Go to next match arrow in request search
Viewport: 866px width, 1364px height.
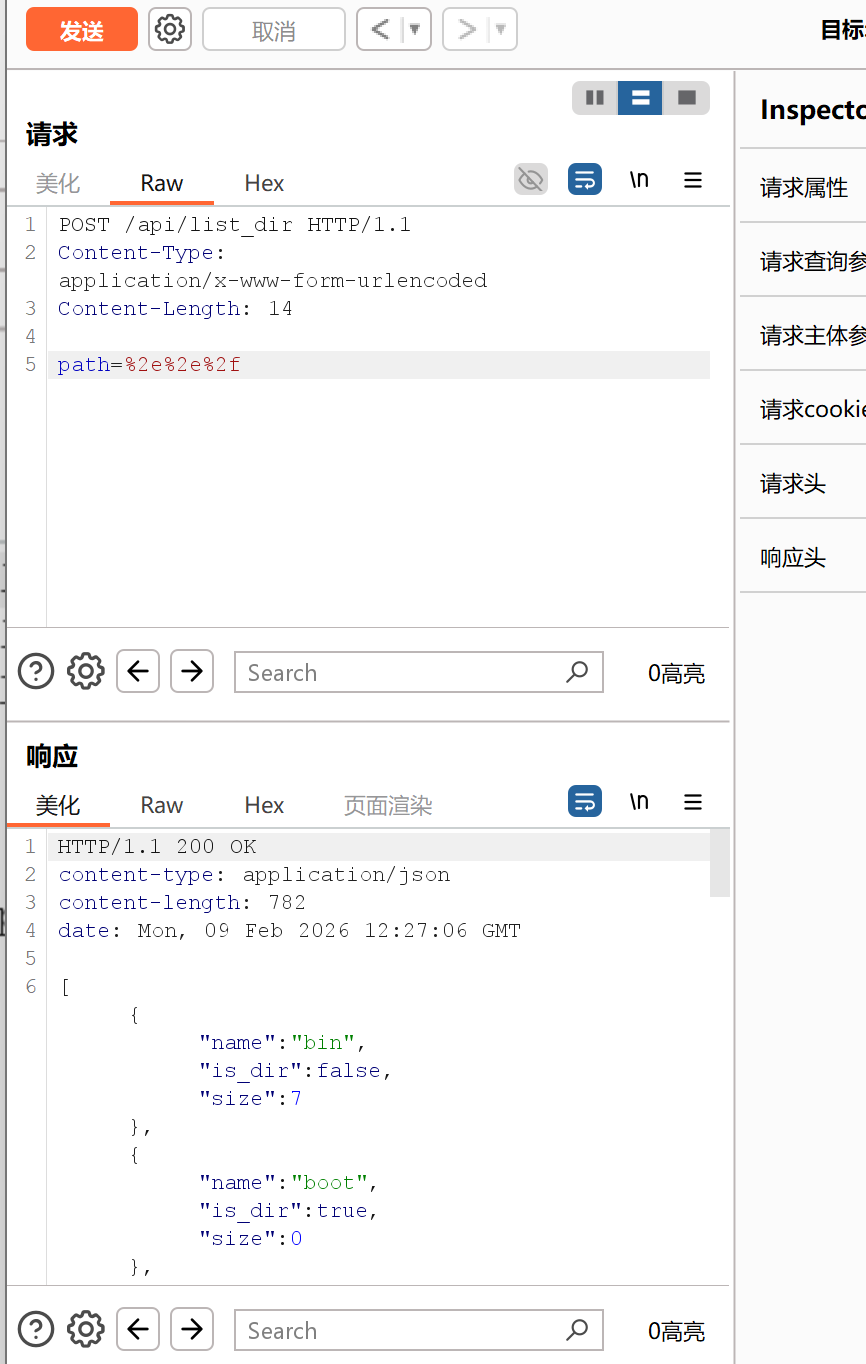tap(192, 671)
